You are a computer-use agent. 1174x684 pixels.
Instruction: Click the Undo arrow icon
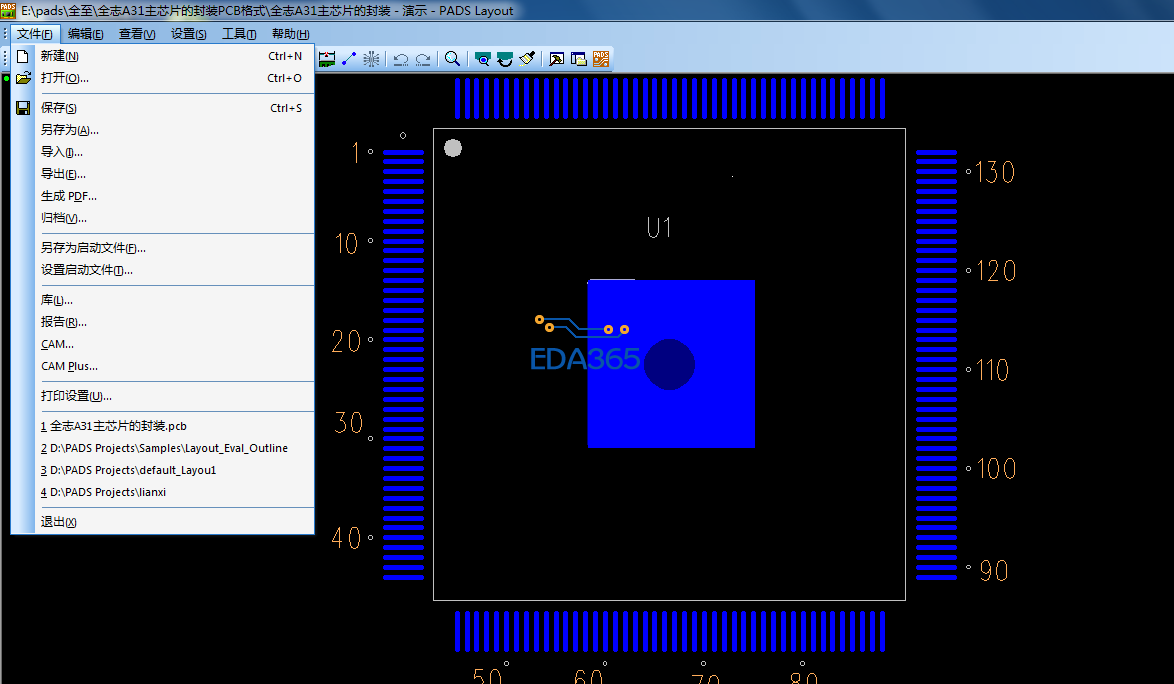pos(401,59)
